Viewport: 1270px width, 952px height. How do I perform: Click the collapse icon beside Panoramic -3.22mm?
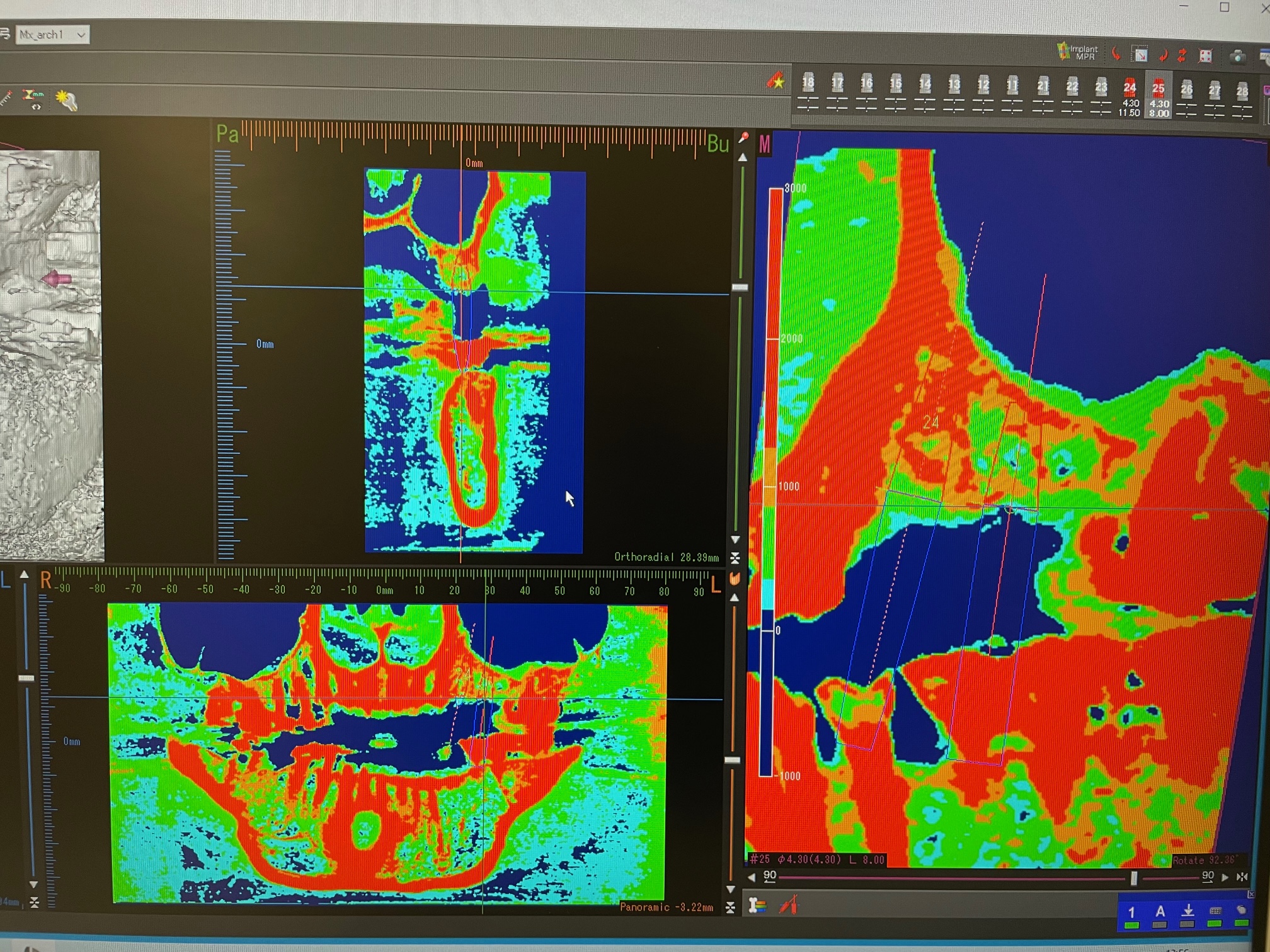tap(730, 907)
